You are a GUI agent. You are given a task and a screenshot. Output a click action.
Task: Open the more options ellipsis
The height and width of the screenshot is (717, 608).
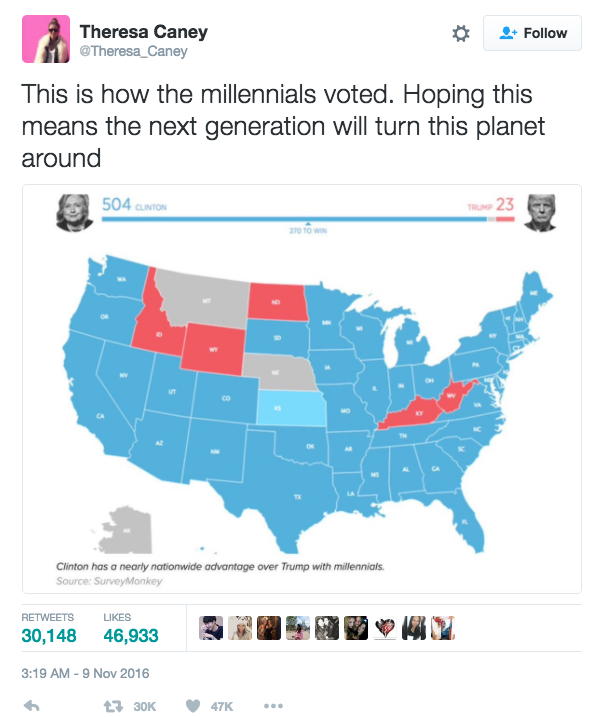pyautogui.click(x=273, y=706)
